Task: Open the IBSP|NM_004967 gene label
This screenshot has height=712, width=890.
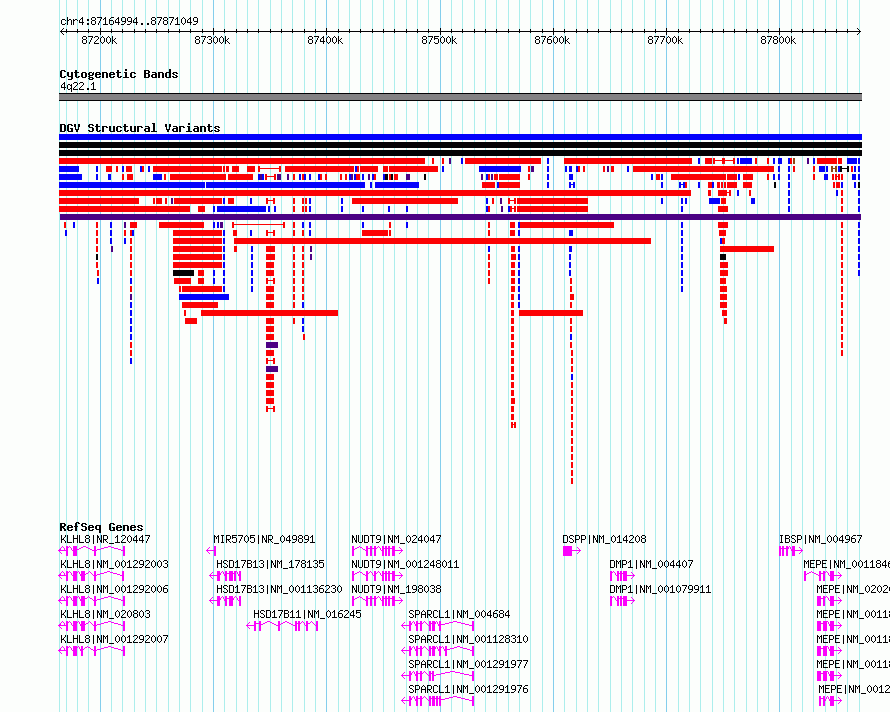Action: pos(821,539)
